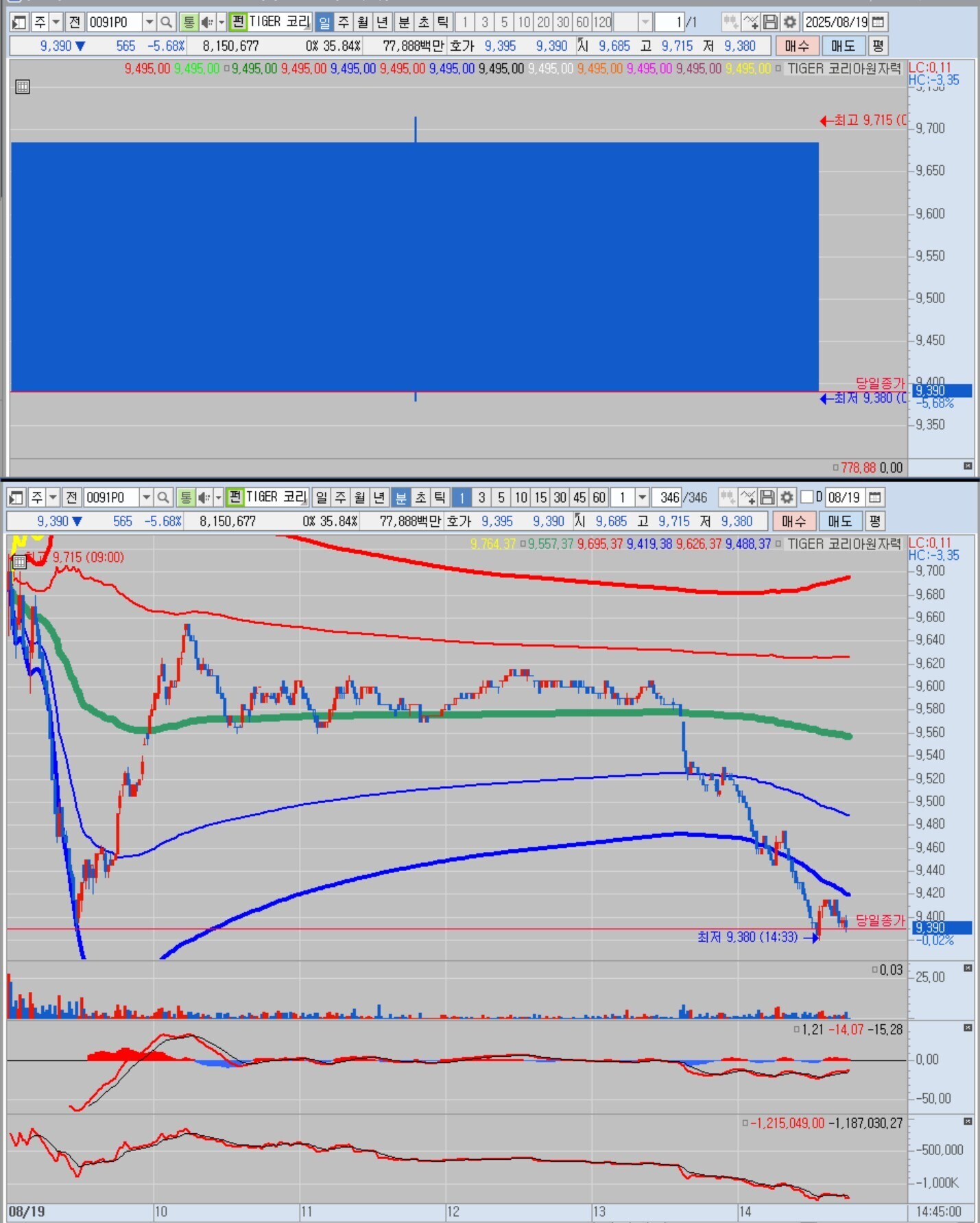Click the speaker sound icon in lower chart toolbar

pyautogui.click(x=204, y=497)
